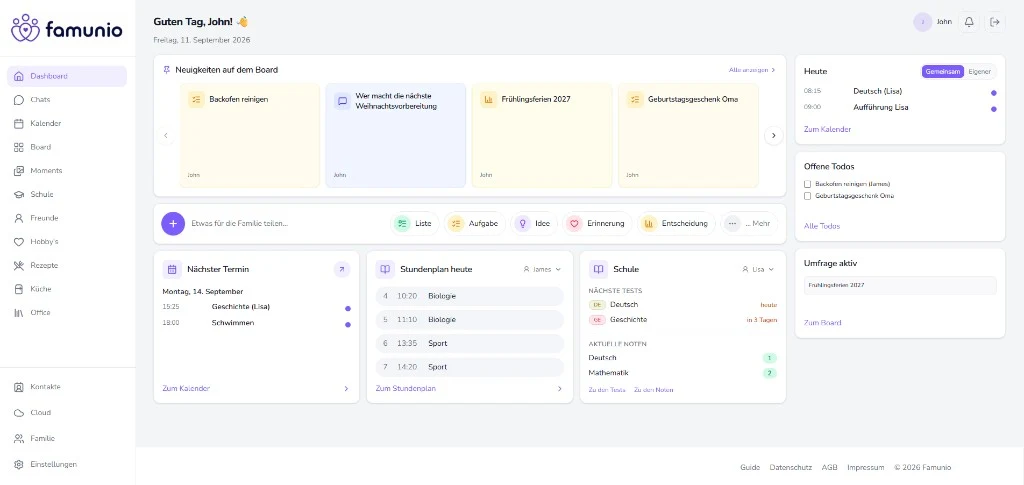Image resolution: width=1024 pixels, height=485 pixels.
Task: Switch Heute view to Eigener
Action: [x=980, y=72]
